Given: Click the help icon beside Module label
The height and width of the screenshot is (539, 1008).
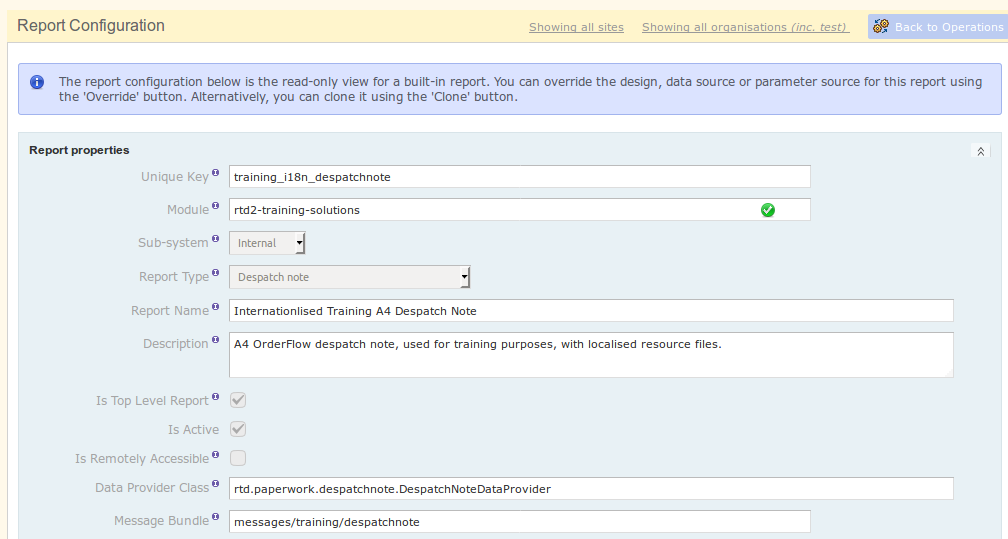Looking at the screenshot, I should tap(215, 206).
